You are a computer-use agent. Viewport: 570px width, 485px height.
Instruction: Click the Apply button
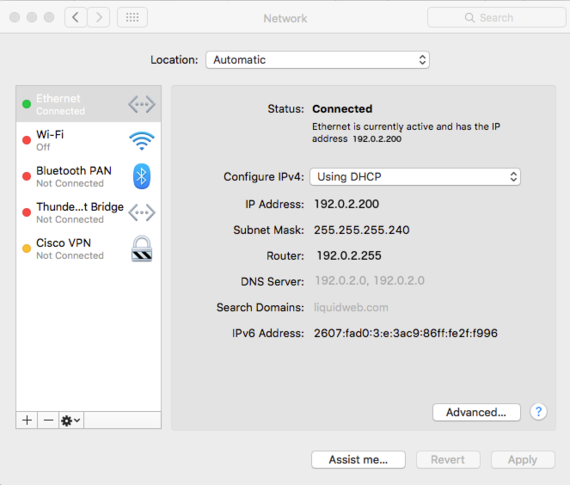(x=523, y=460)
